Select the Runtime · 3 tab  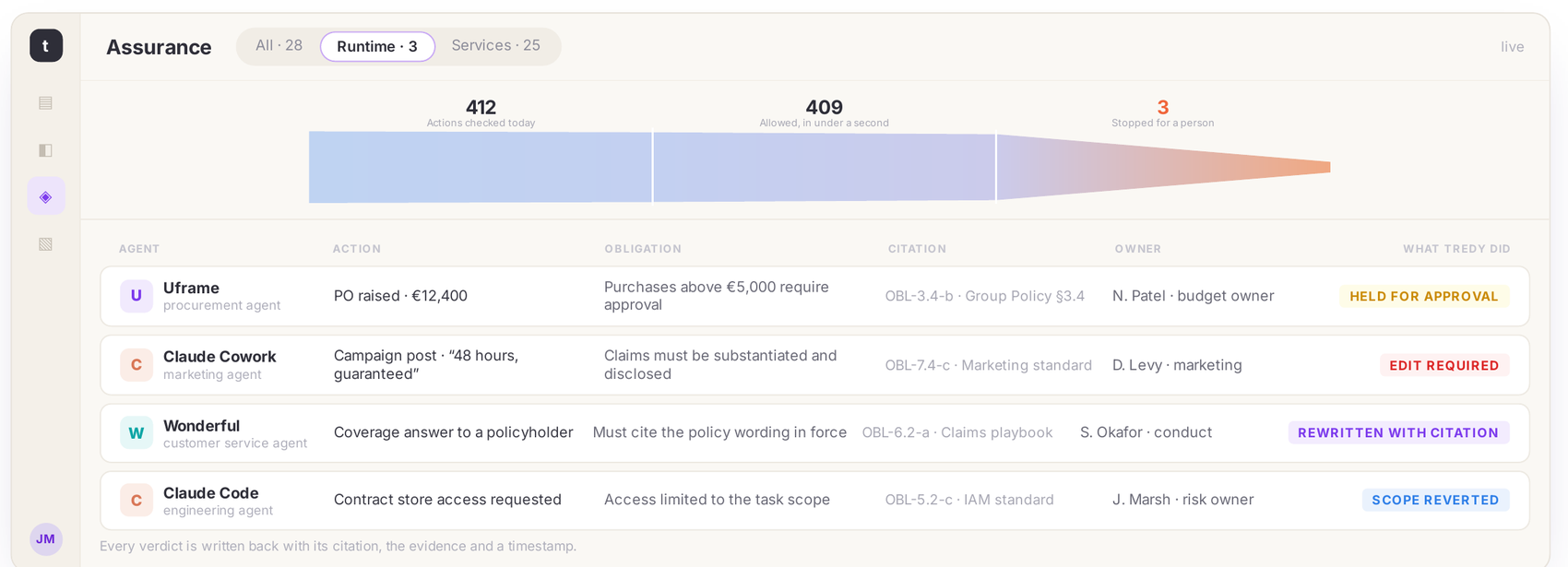pos(377,46)
